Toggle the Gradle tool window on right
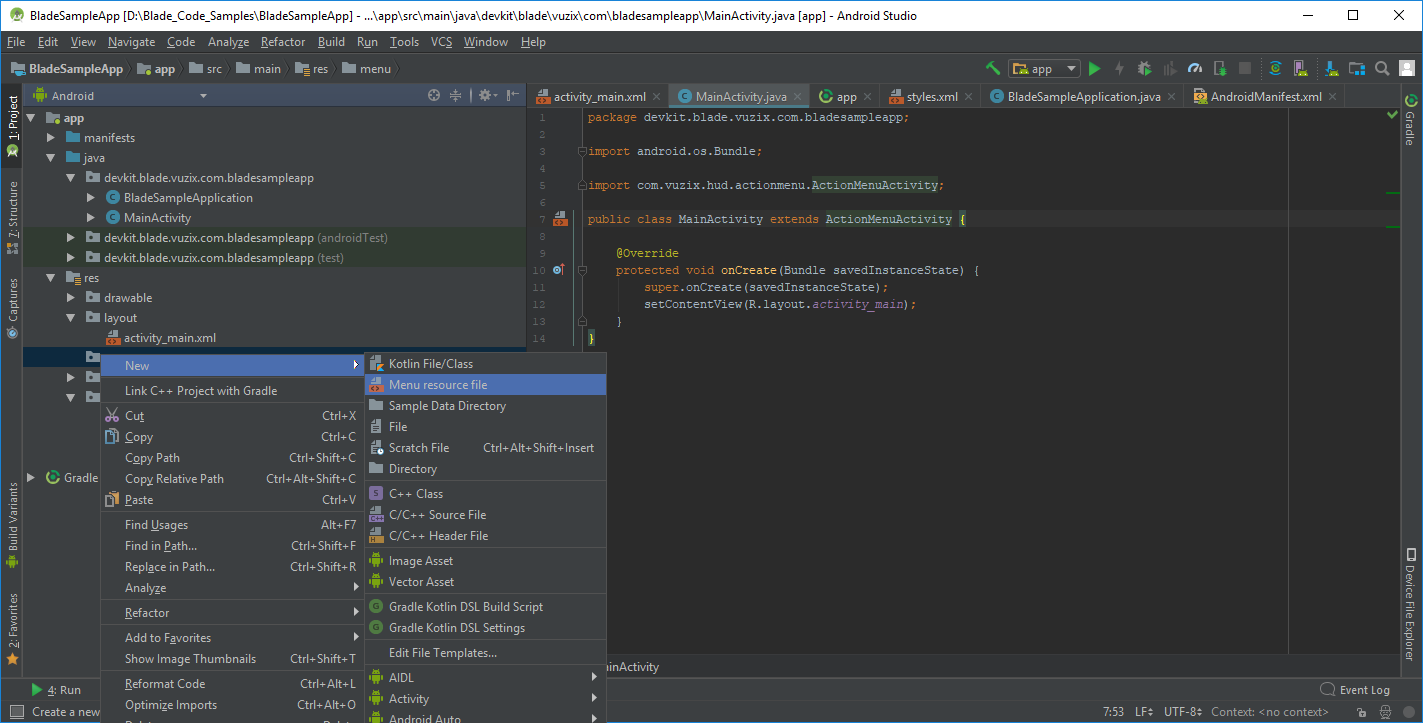The width and height of the screenshot is (1423, 723). (1411, 120)
